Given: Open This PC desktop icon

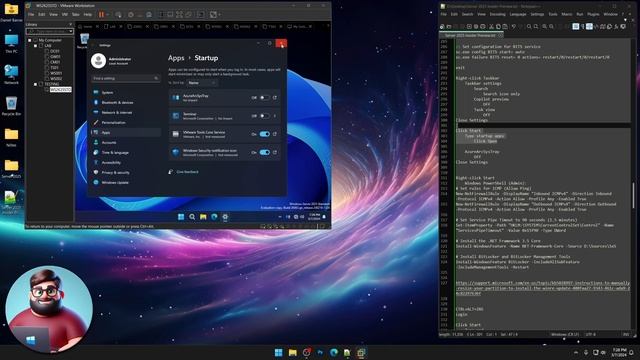Looking at the screenshot, I should point(11,44).
